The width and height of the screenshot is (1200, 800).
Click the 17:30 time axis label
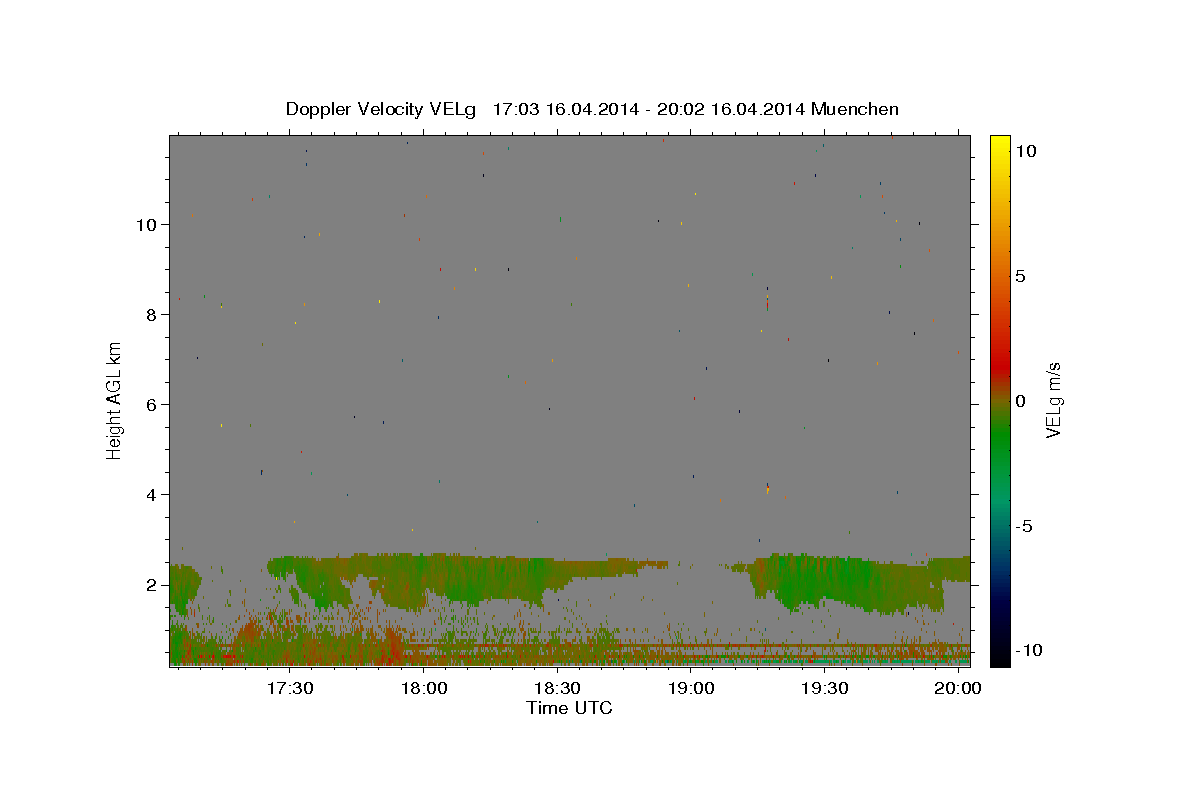coord(291,689)
